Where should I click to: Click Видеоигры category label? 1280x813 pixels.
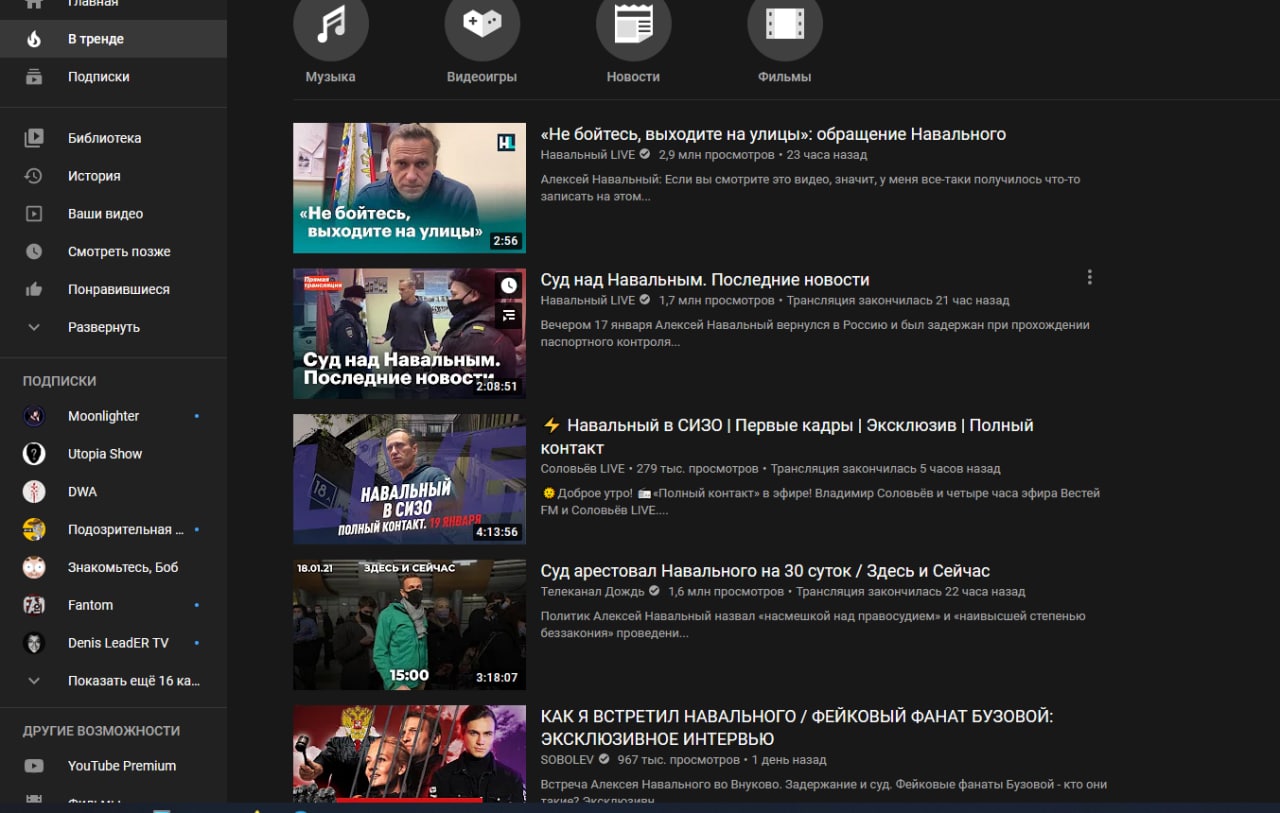[482, 77]
